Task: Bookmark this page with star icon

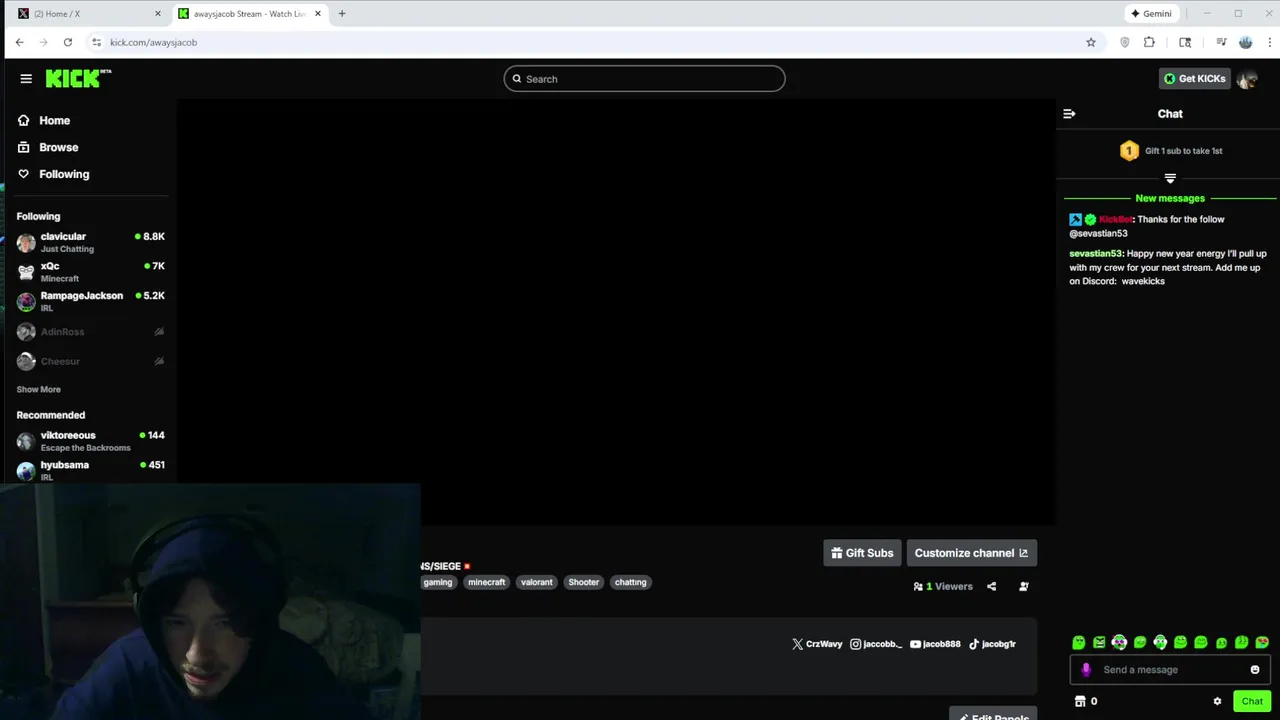Action: 1091,42
